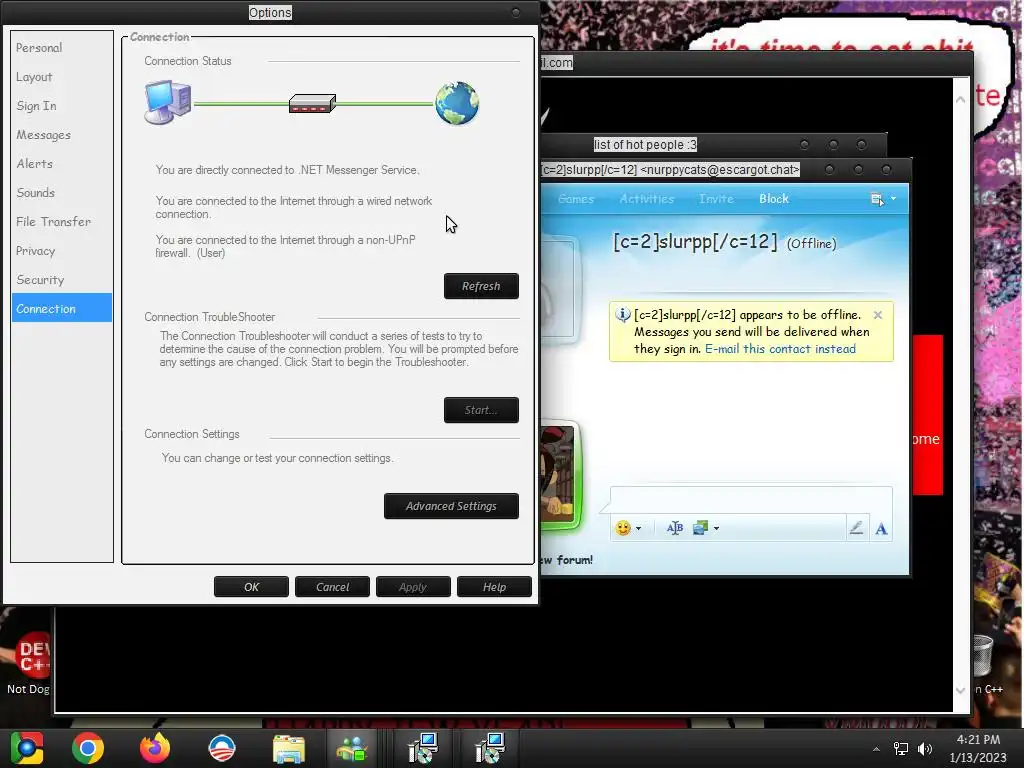
Task: Open Activities in chat toolbar
Action: point(647,199)
